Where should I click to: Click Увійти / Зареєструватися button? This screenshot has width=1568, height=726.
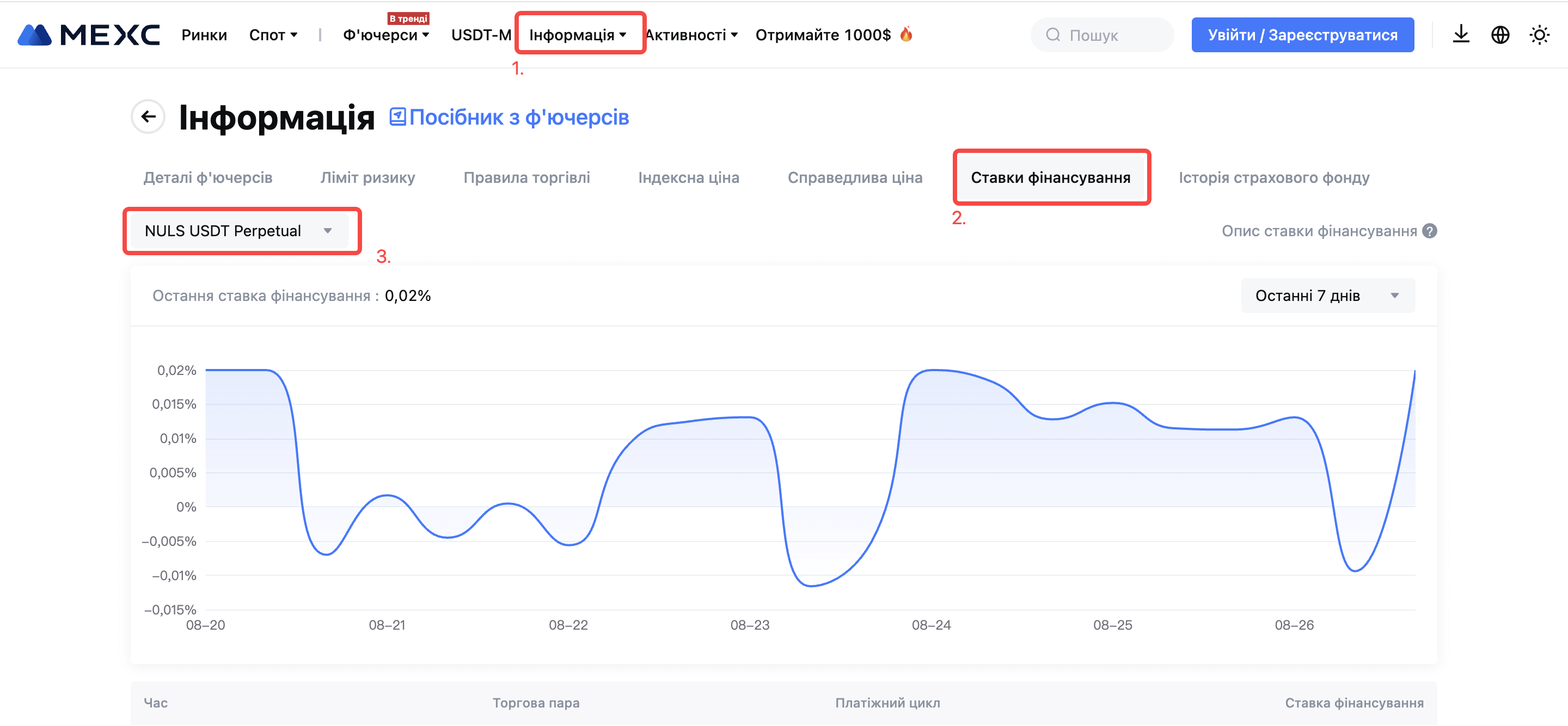pyautogui.click(x=1302, y=35)
